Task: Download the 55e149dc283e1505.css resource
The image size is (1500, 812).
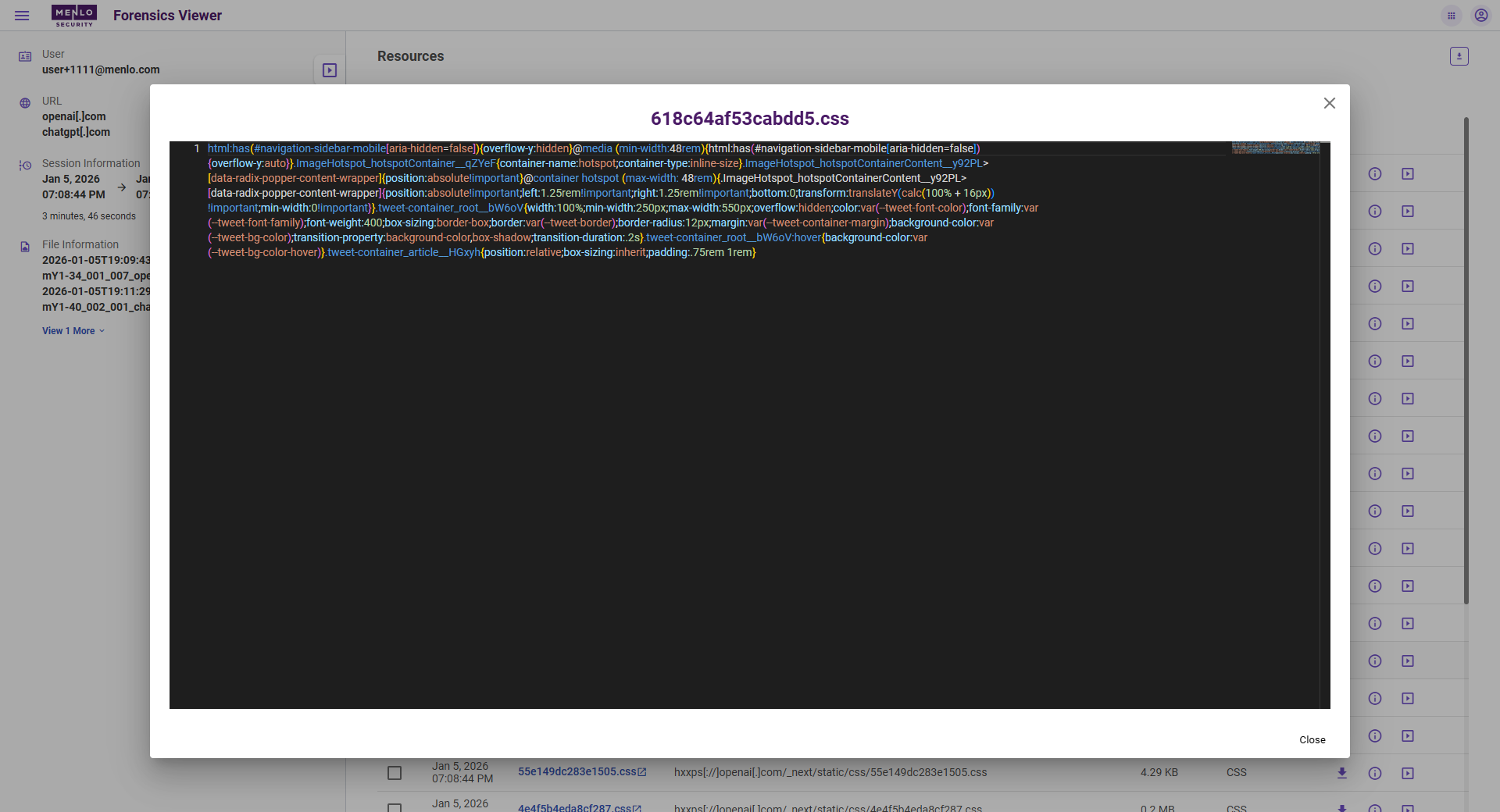Action: [1342, 773]
